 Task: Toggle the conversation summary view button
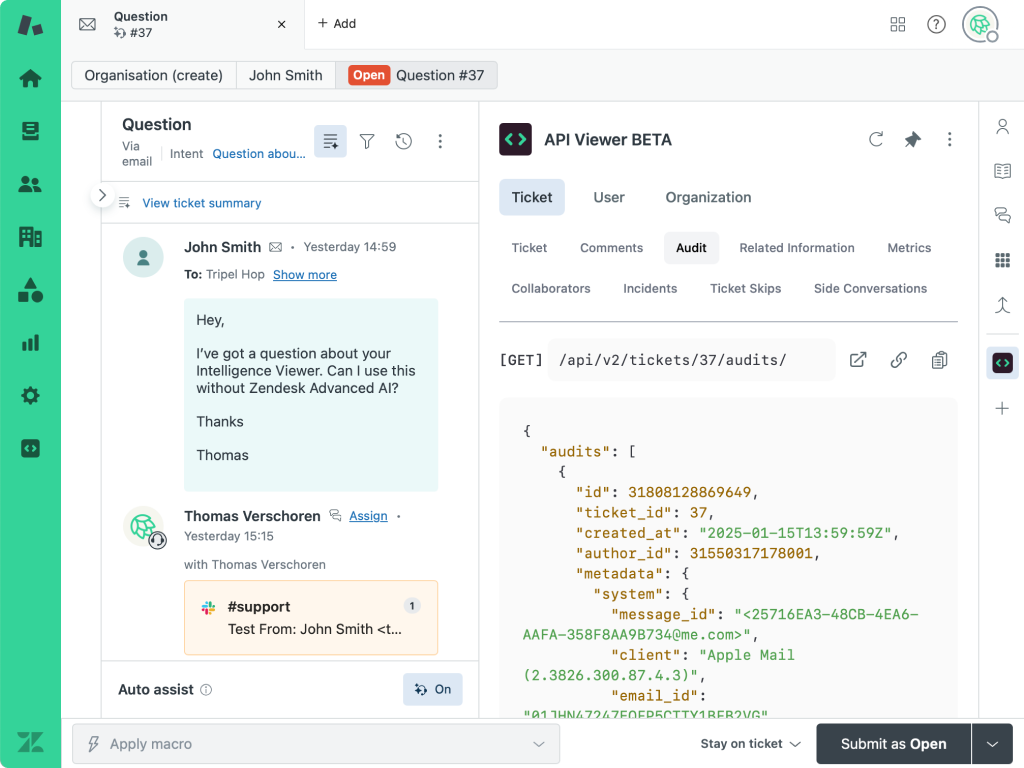(x=330, y=142)
